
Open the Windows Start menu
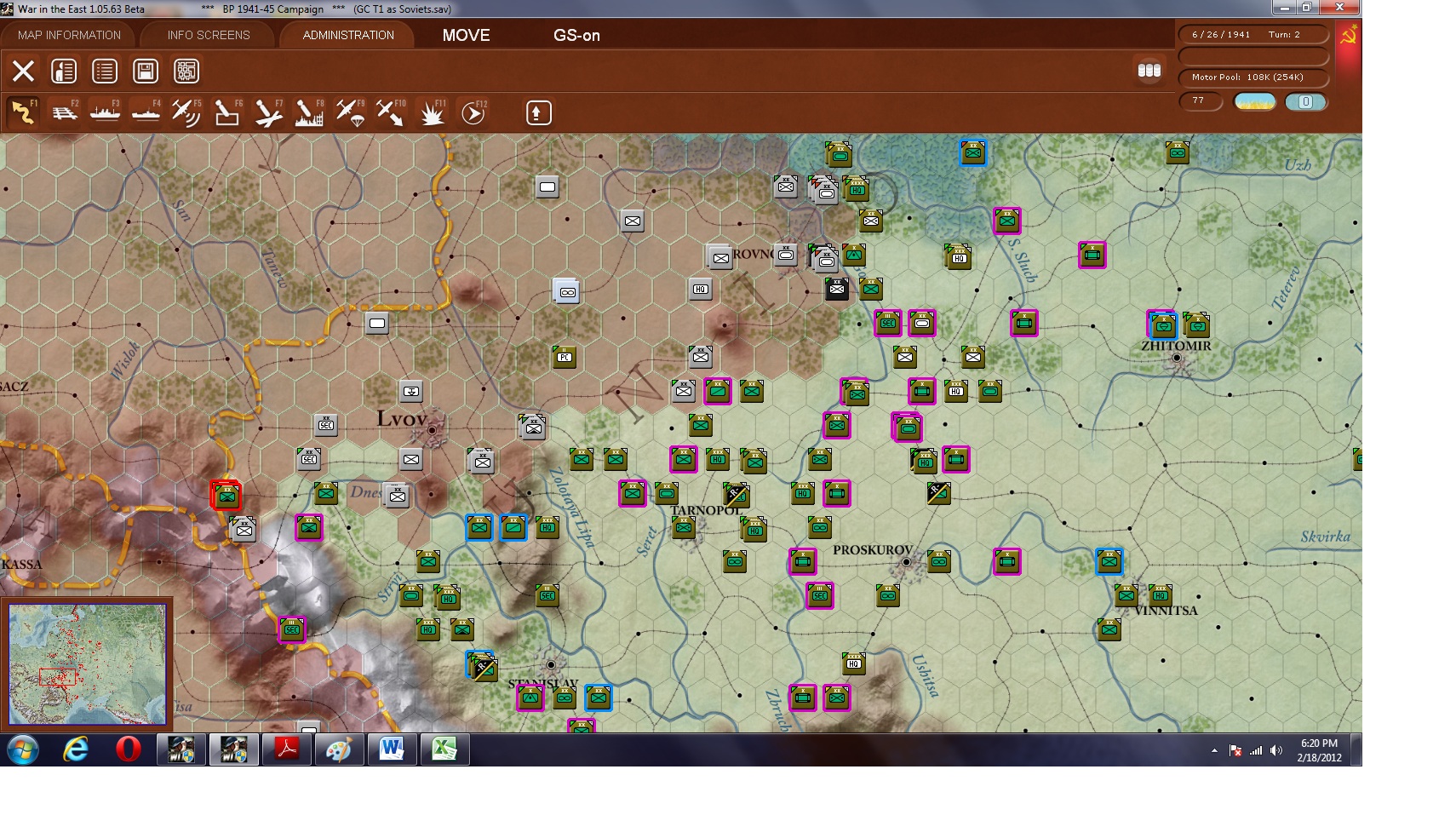tap(22, 750)
